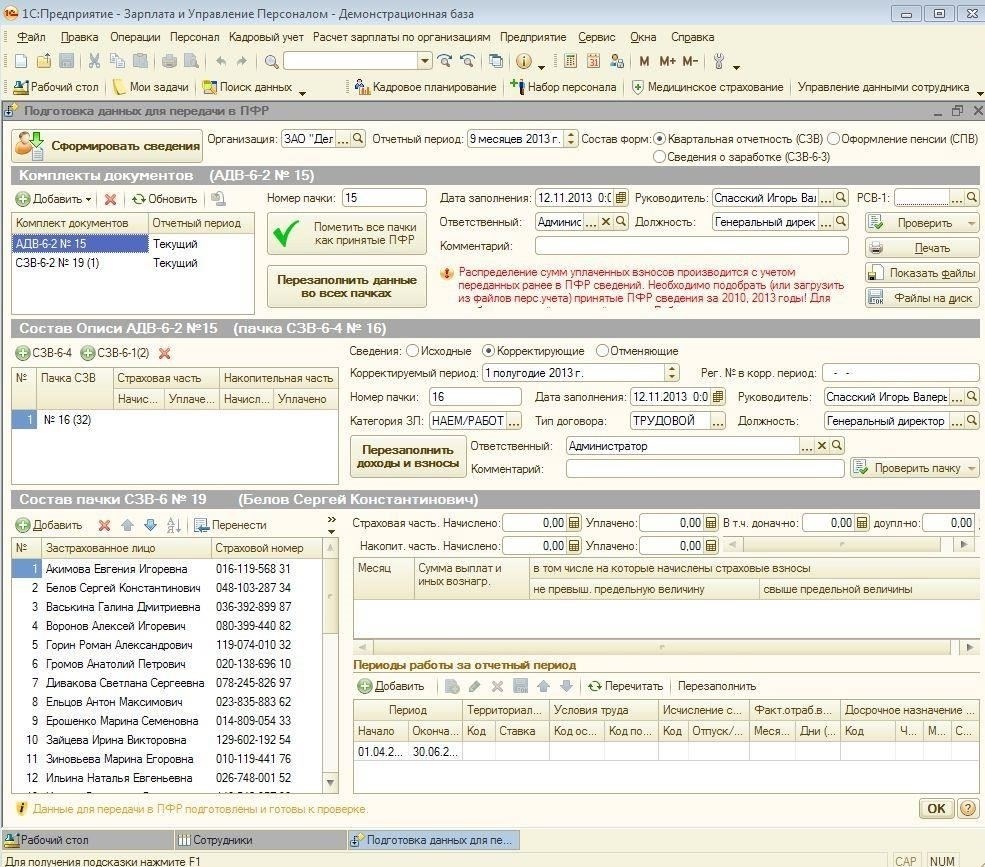
Task: Click the M+ memory toolbar button
Action: click(667, 61)
